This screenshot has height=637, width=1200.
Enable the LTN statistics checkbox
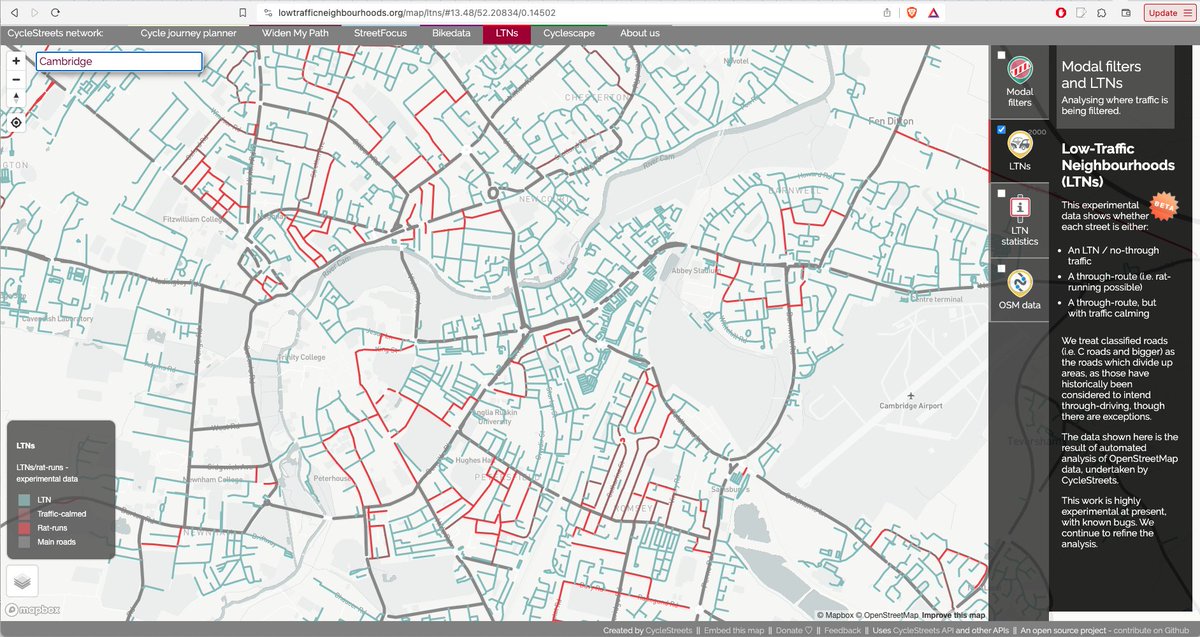(1001, 193)
